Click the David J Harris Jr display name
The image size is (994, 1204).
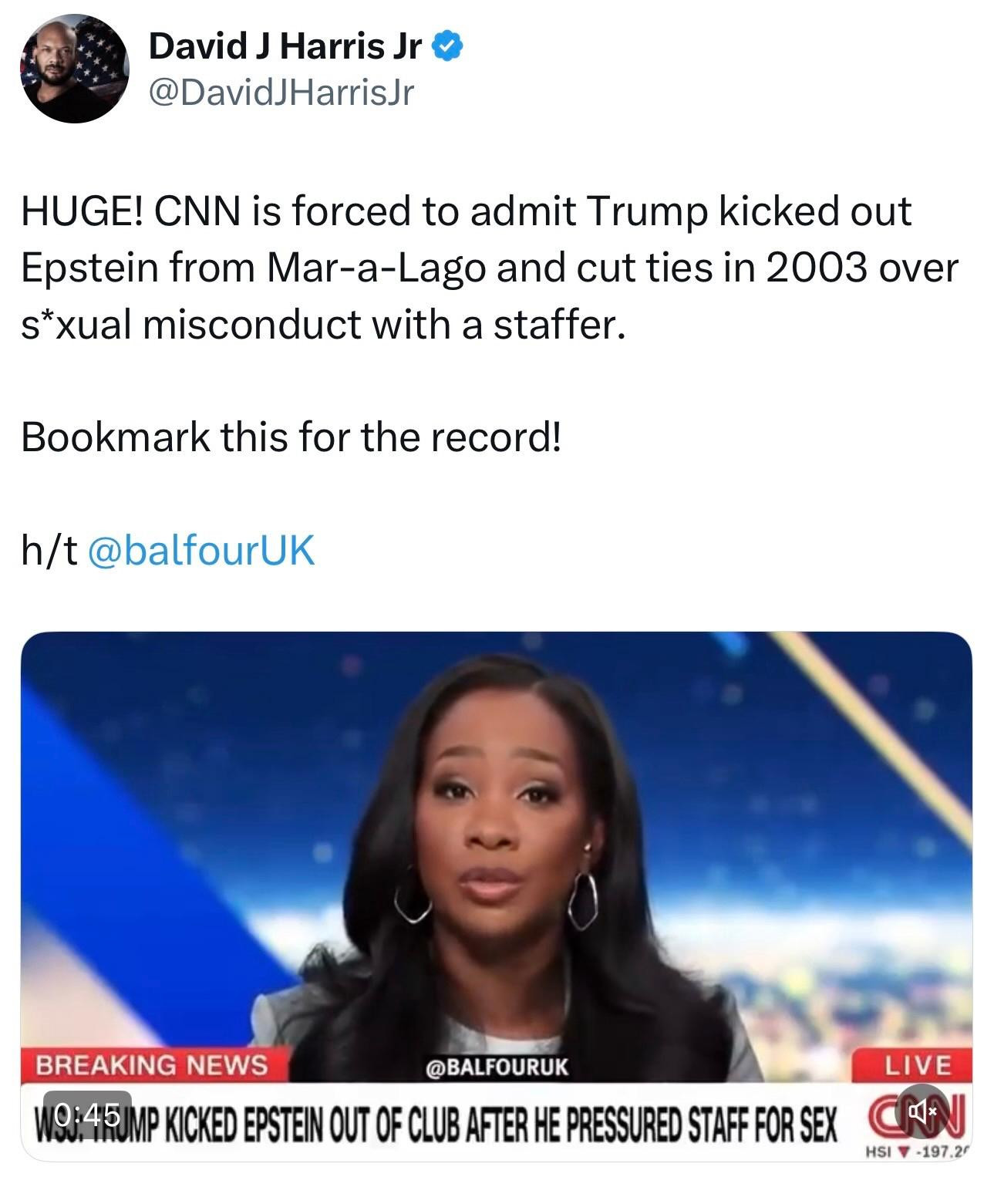285,46
